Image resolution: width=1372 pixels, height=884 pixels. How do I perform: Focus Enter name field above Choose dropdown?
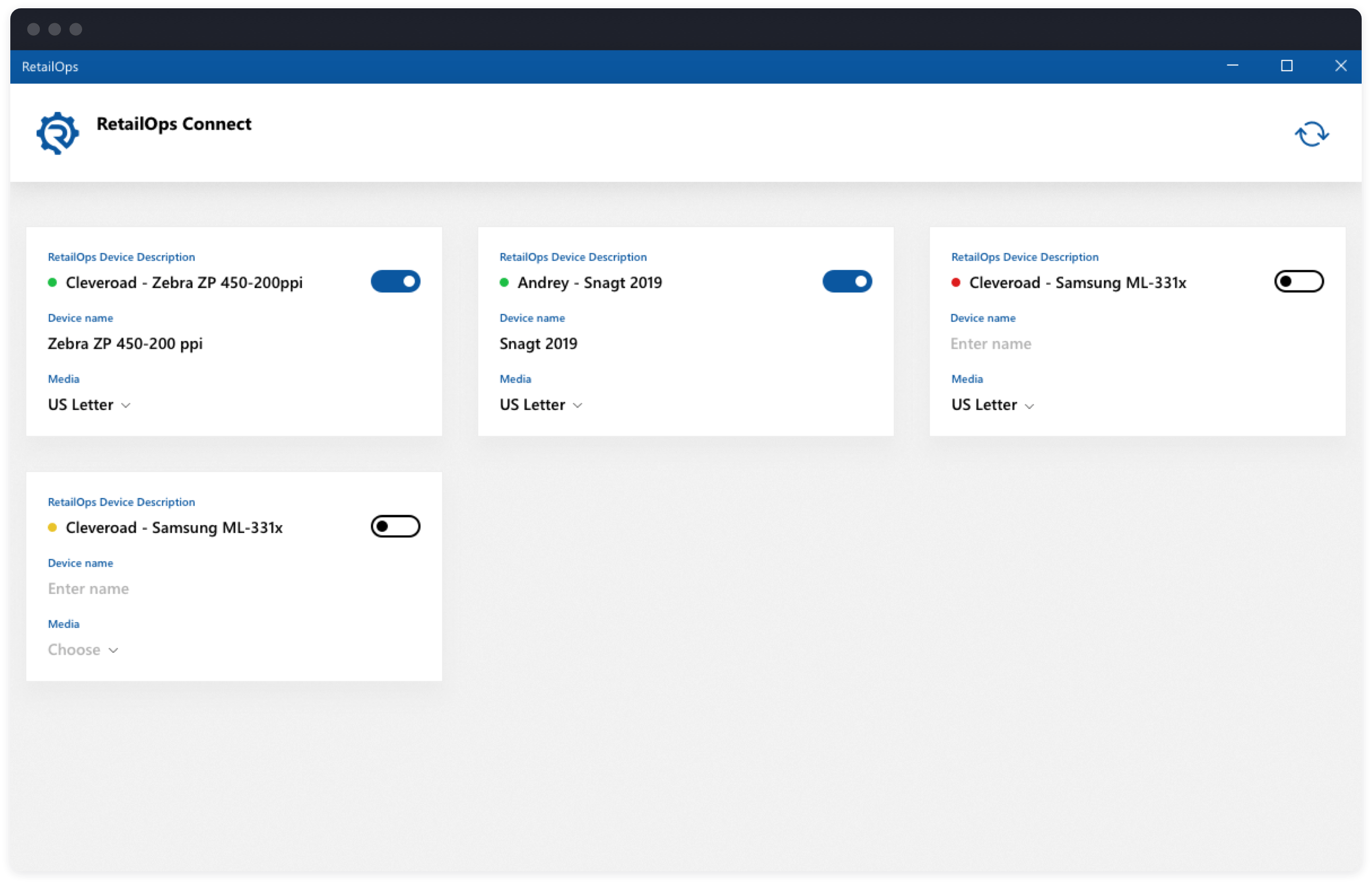coord(88,589)
